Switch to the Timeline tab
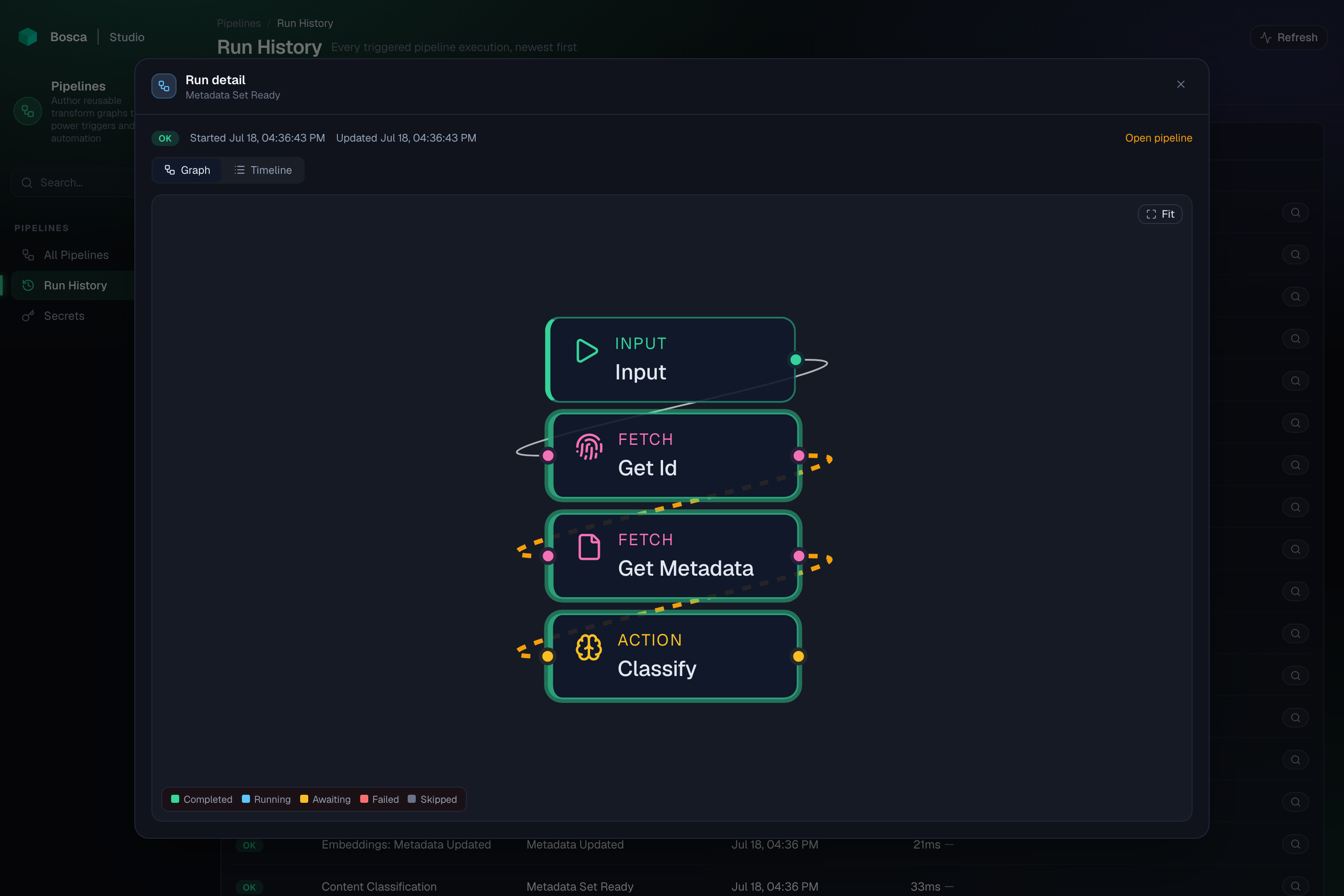 (263, 170)
